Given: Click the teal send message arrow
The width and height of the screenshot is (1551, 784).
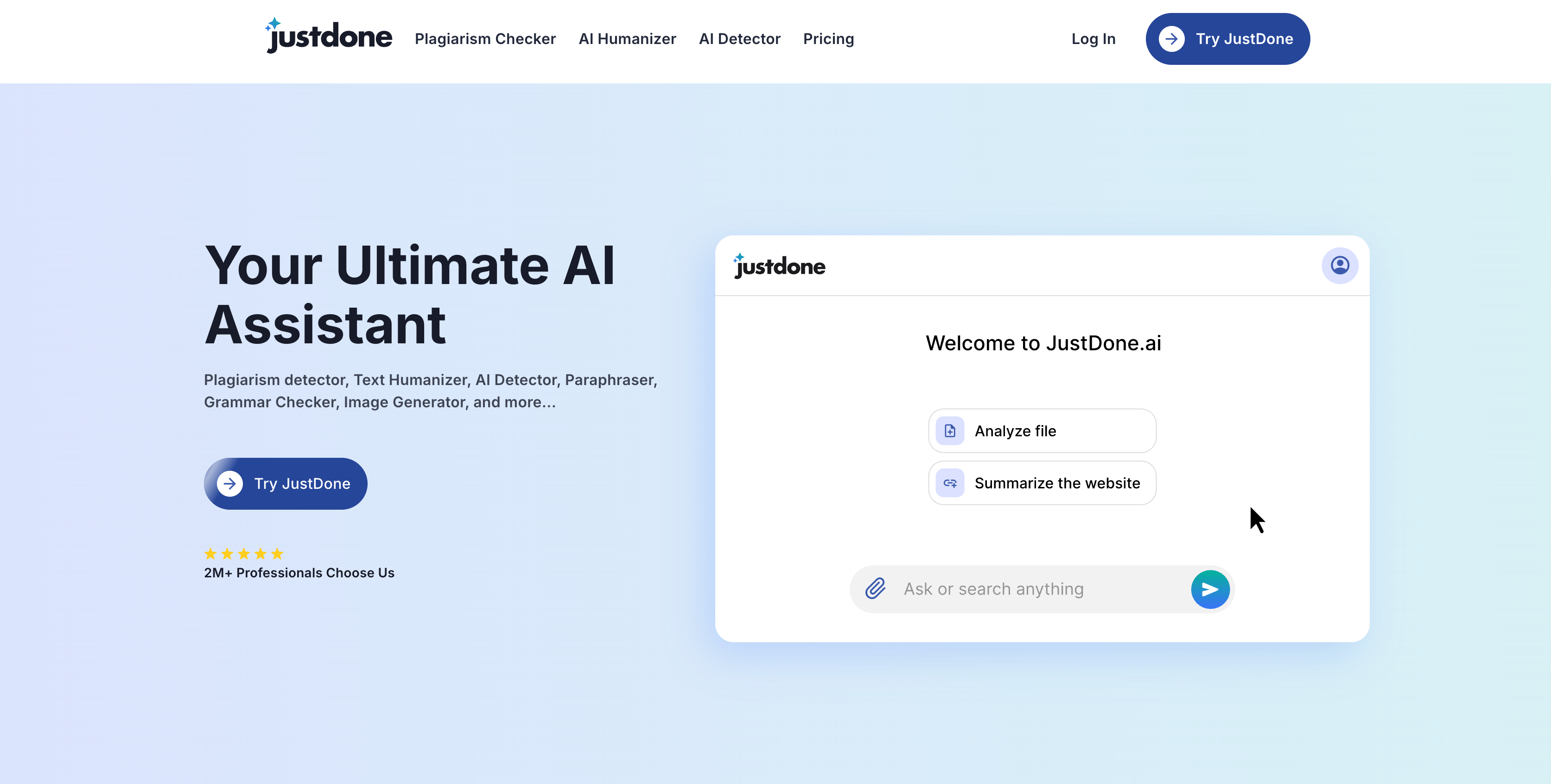Looking at the screenshot, I should point(1210,589).
